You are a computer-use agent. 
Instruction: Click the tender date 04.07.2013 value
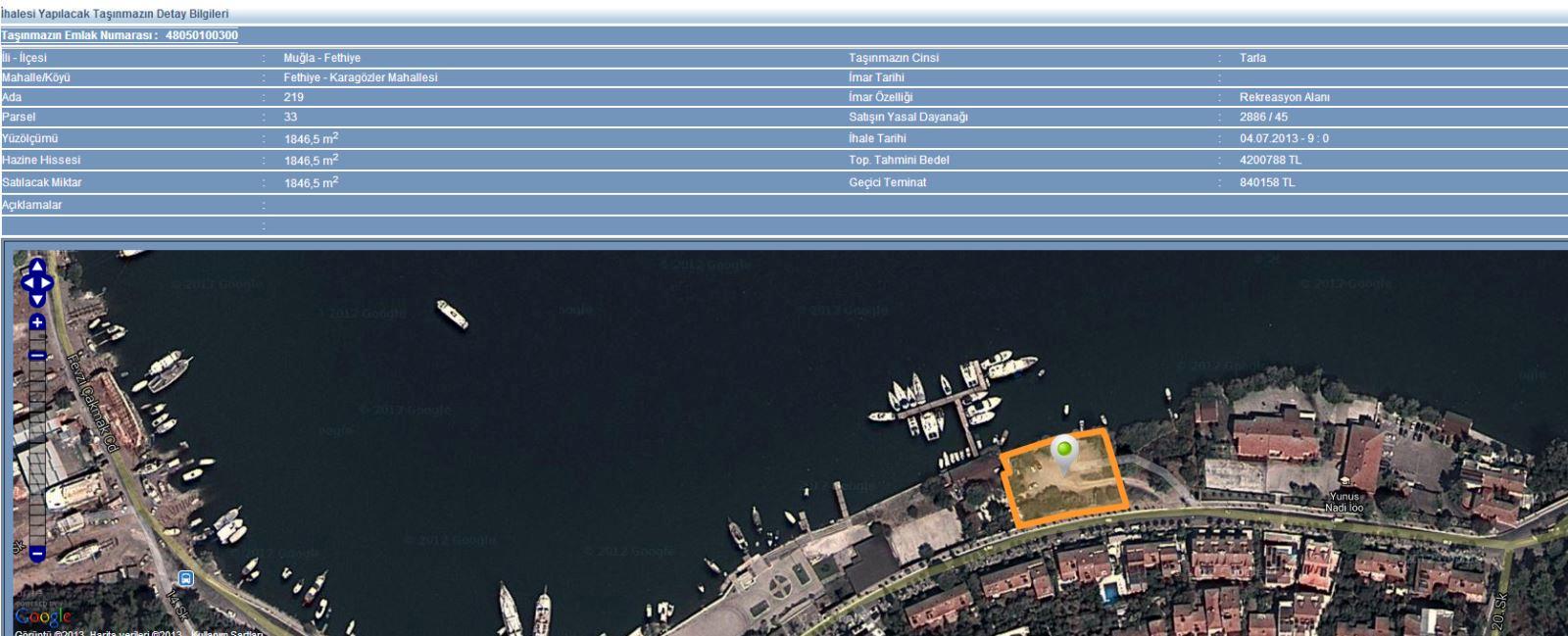click(1284, 138)
